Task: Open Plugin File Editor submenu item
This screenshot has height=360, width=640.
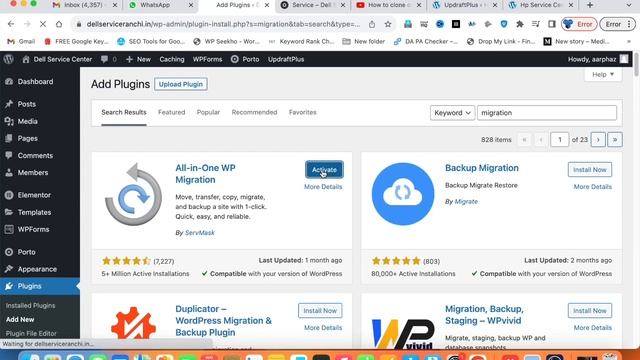Action: [x=31, y=333]
